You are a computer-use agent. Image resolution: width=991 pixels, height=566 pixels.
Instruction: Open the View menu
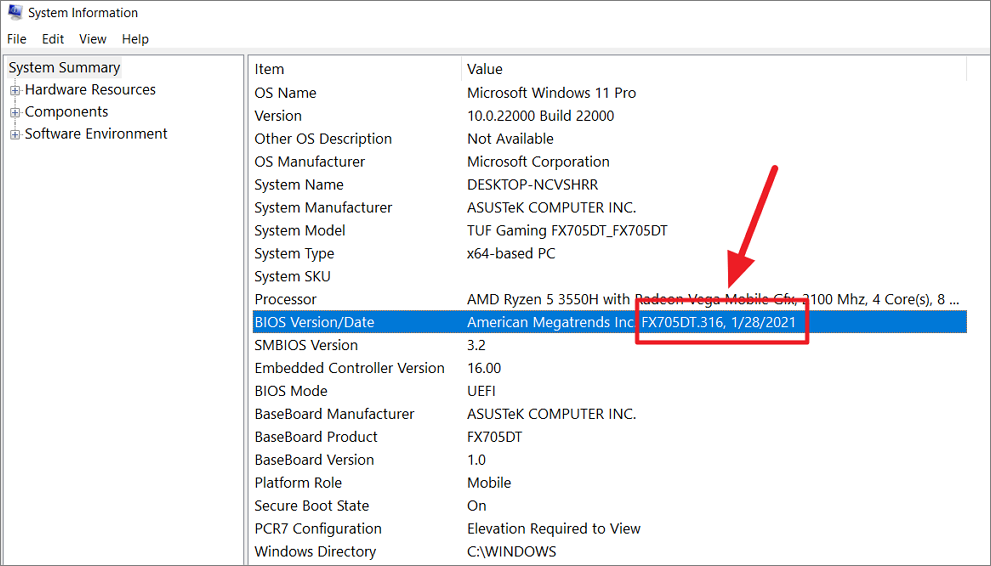pyautogui.click(x=92, y=39)
